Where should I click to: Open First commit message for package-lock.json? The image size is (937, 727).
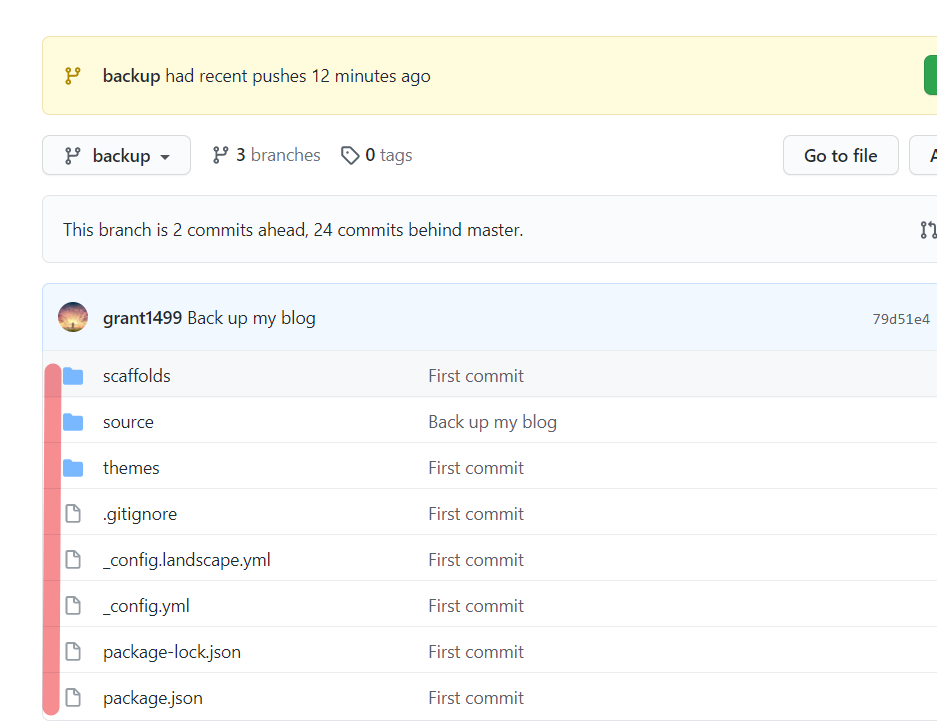point(476,652)
